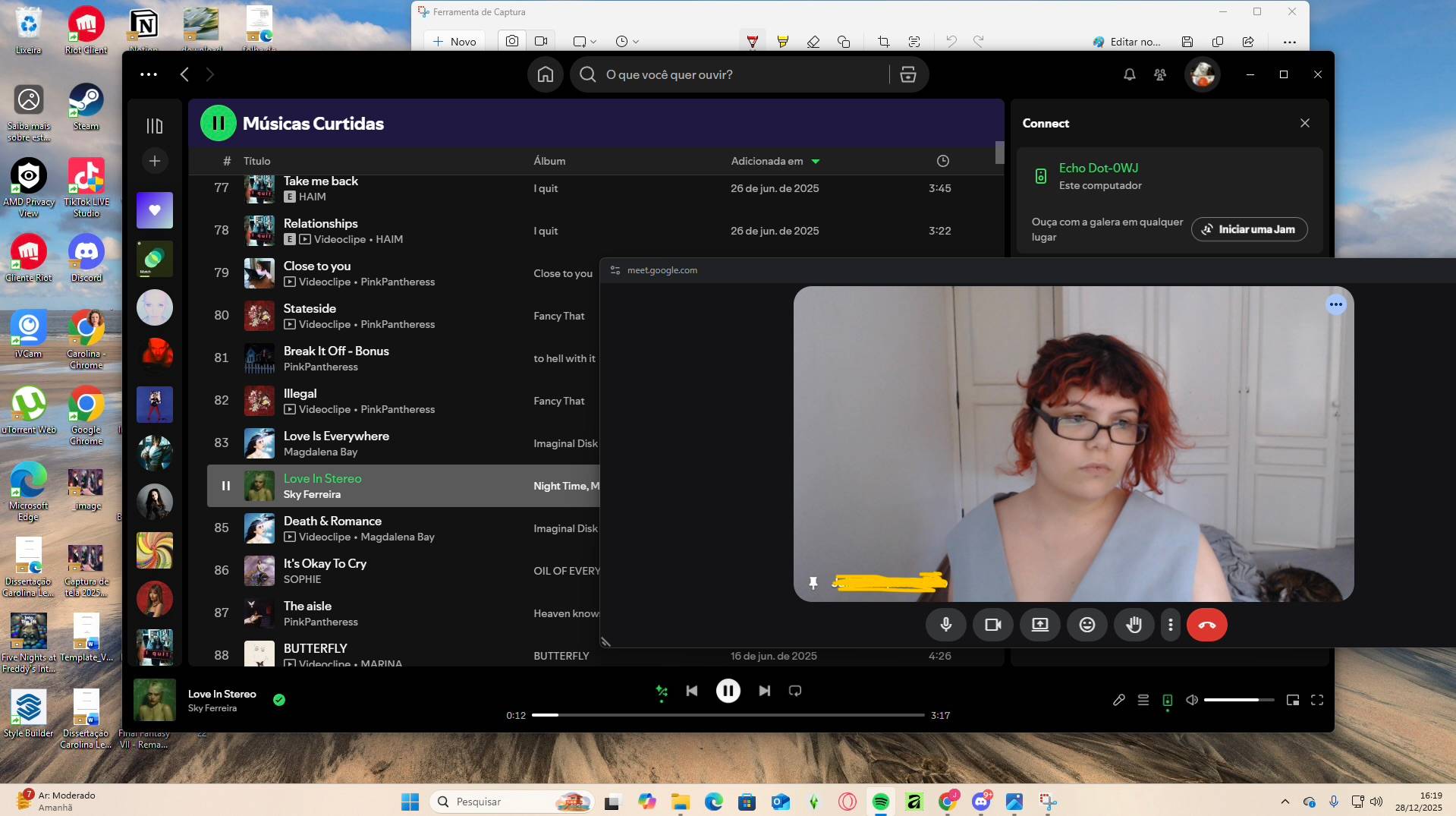Open the shapes tool in Ferramenta de Captura
Image resolution: width=1456 pixels, height=816 pixels.
pos(844,42)
